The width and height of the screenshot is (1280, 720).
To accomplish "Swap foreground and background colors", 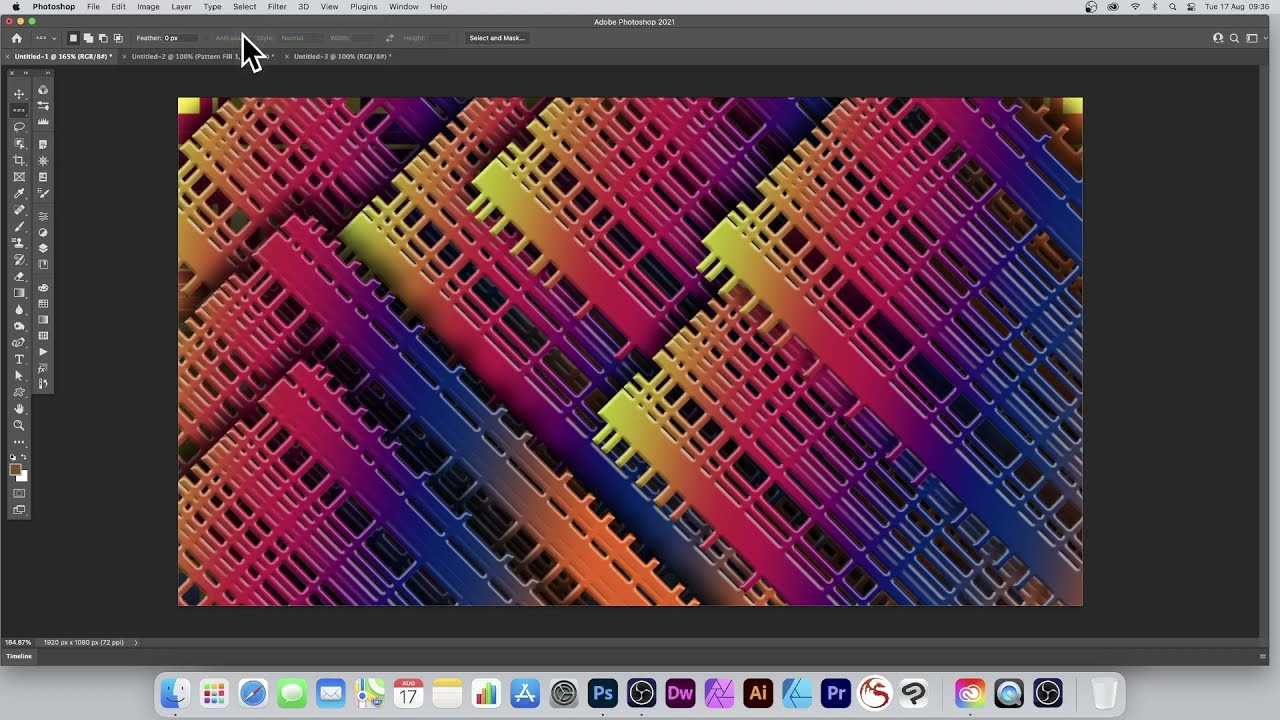I will pyautogui.click(x=24, y=457).
